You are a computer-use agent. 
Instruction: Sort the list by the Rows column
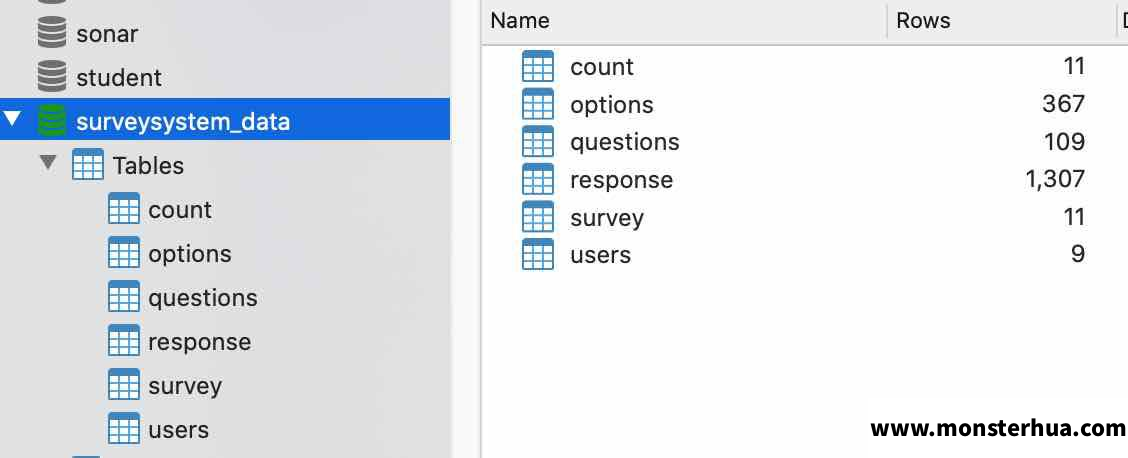1001,21
